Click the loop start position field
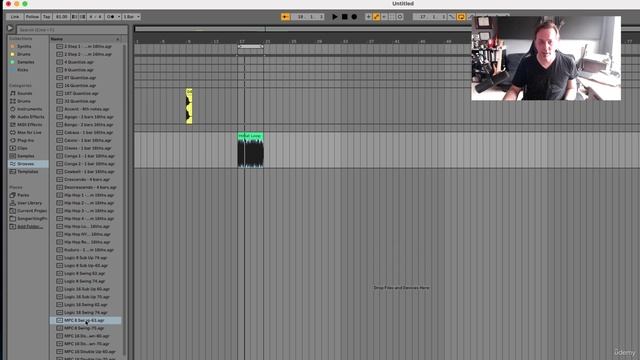This screenshot has height=360, width=640. click(x=430, y=17)
